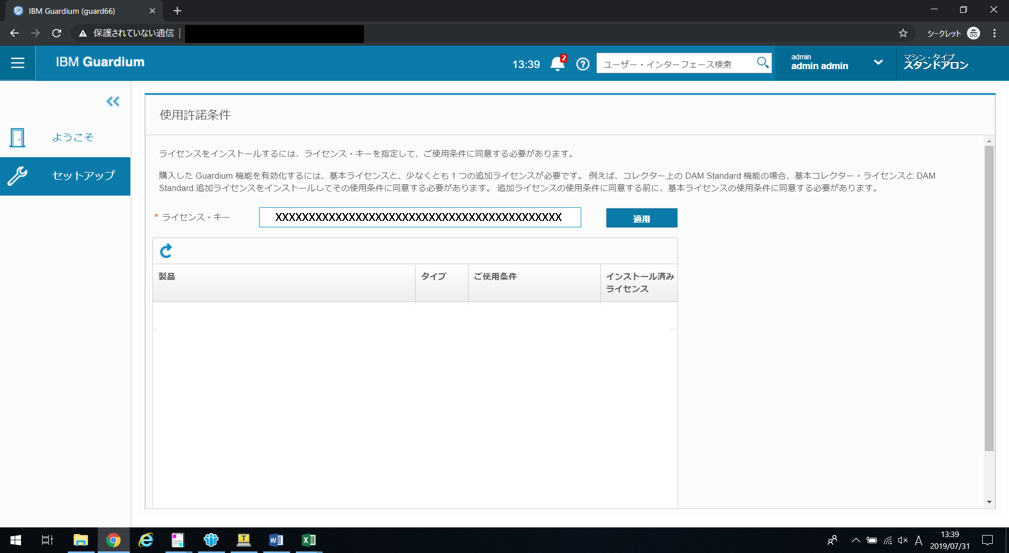Open Word from the taskbar
Image resolution: width=1009 pixels, height=553 pixels.
coord(276,540)
